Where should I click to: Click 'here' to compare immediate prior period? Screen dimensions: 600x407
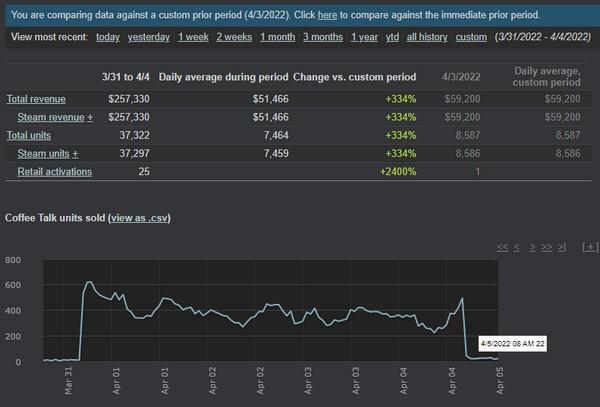(327, 15)
